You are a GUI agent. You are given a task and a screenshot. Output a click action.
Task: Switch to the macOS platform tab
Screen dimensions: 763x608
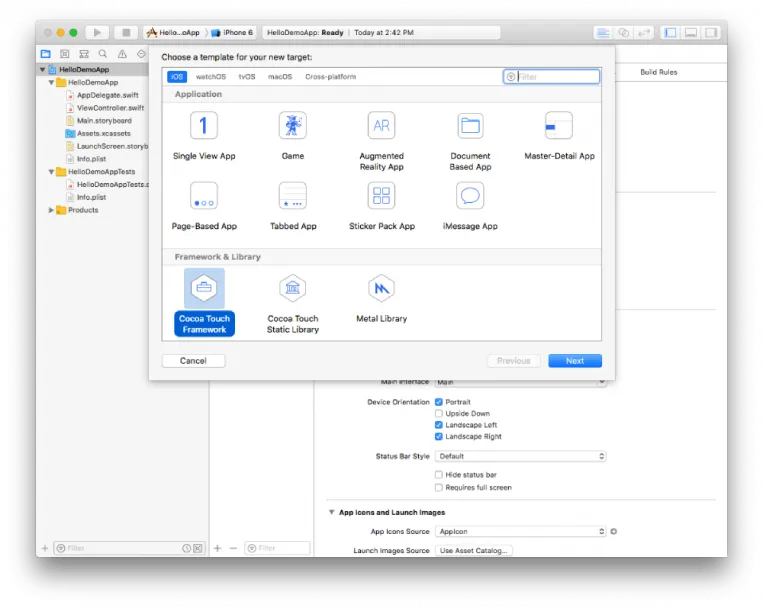(280, 77)
